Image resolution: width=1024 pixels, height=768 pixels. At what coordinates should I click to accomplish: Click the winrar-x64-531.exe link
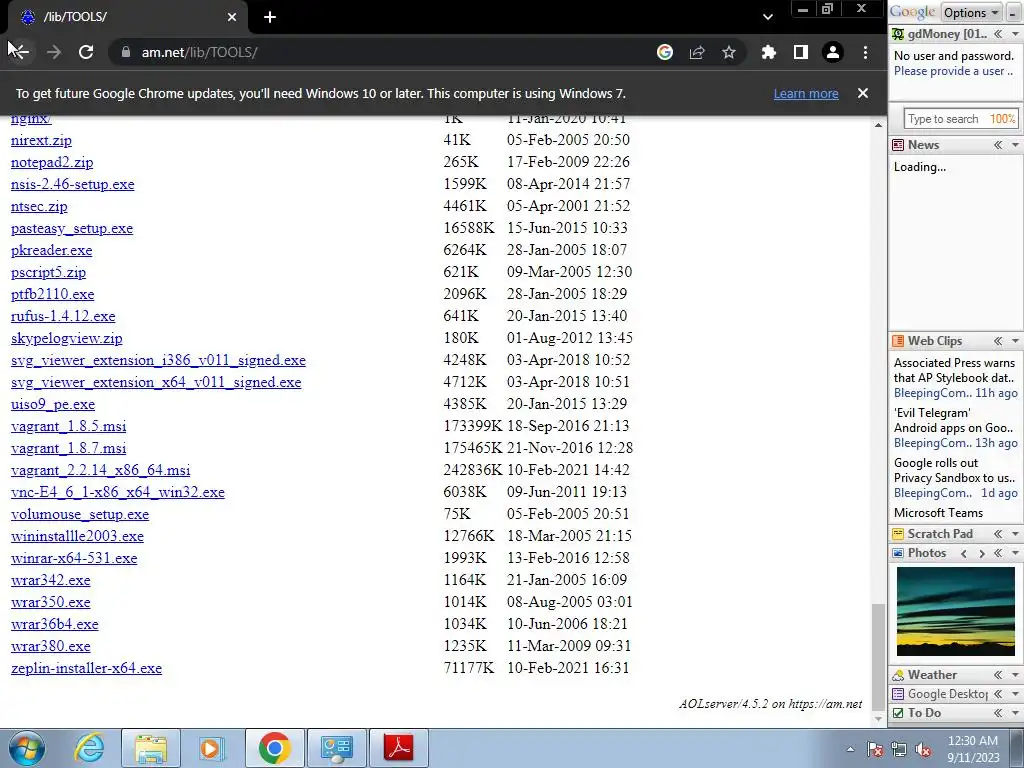click(74, 558)
